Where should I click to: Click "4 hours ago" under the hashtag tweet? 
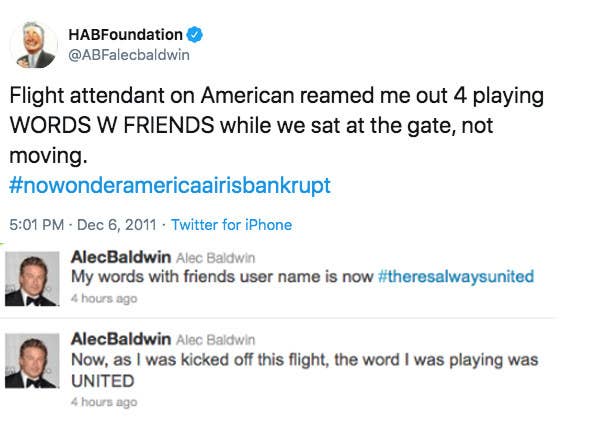pos(104,298)
